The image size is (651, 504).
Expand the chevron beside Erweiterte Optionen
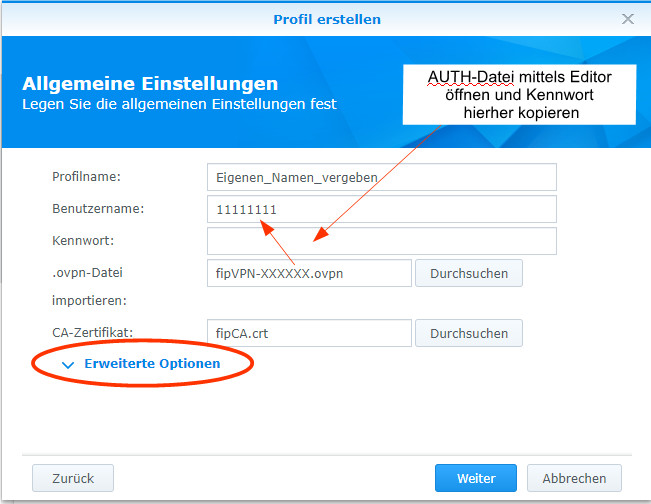68,365
